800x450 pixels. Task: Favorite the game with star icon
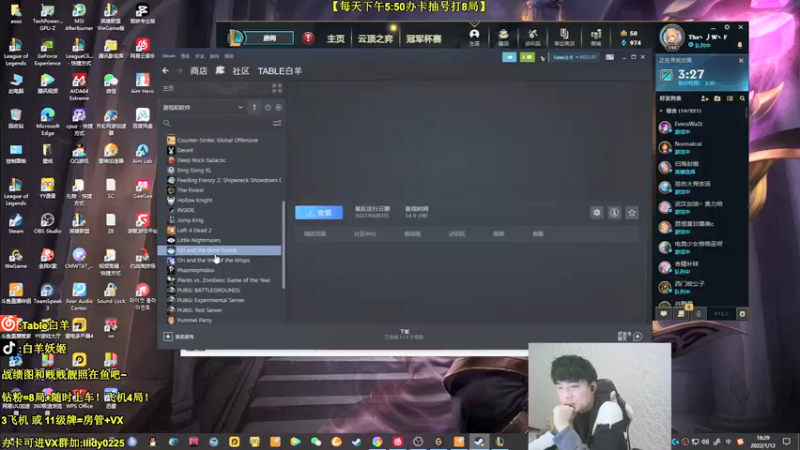click(x=632, y=213)
